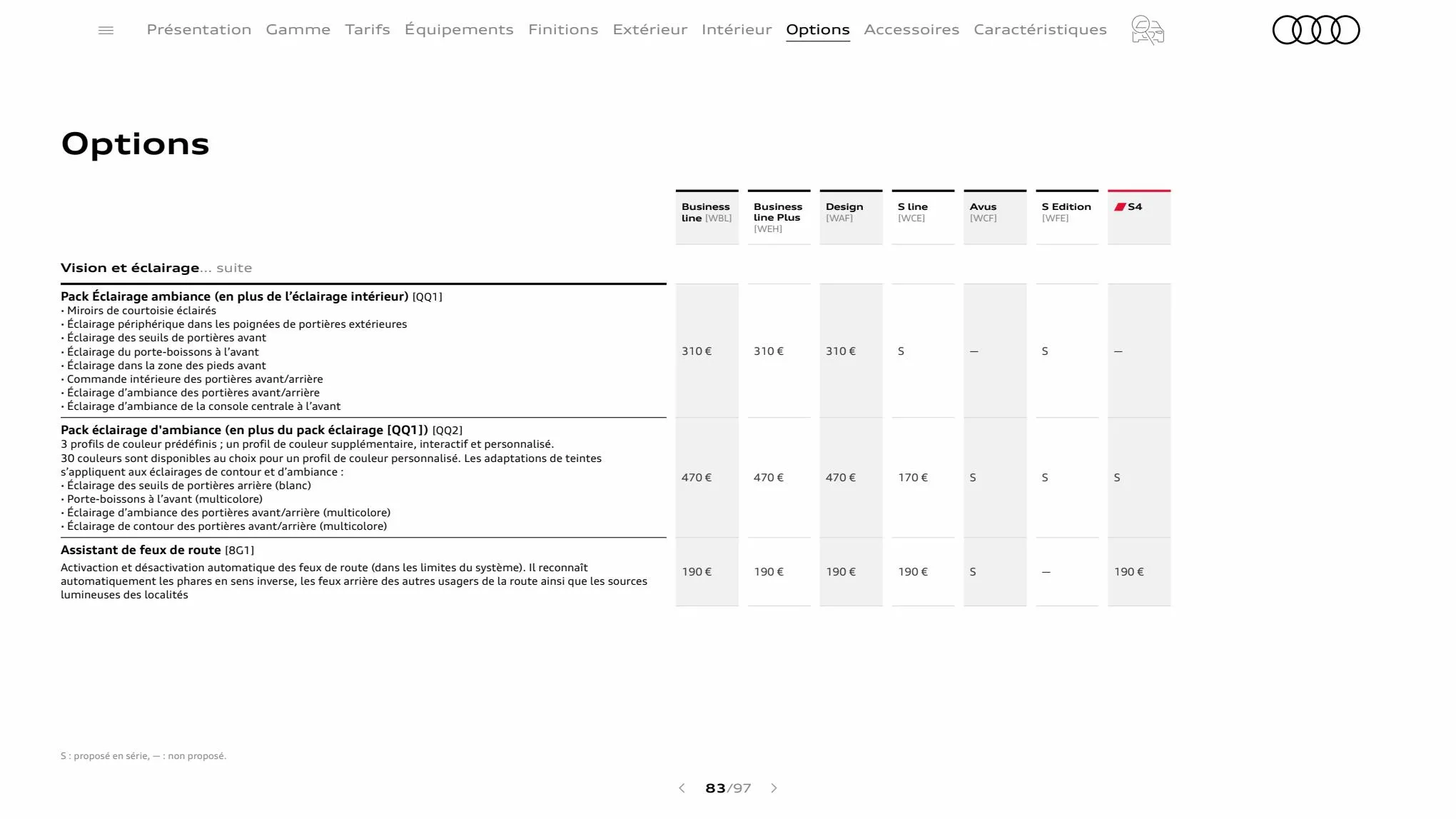This screenshot has height=819, width=1456.
Task: Open the Équipements tab
Action: coord(459,29)
